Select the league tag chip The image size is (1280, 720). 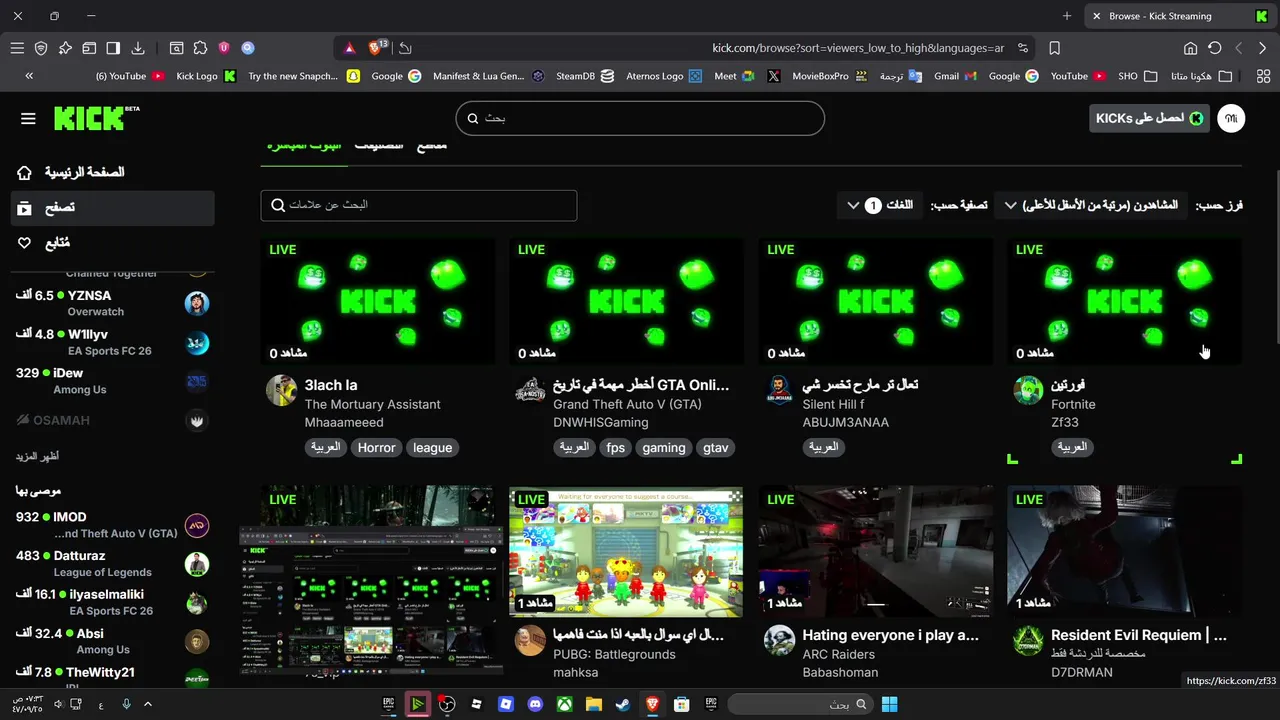[433, 448]
